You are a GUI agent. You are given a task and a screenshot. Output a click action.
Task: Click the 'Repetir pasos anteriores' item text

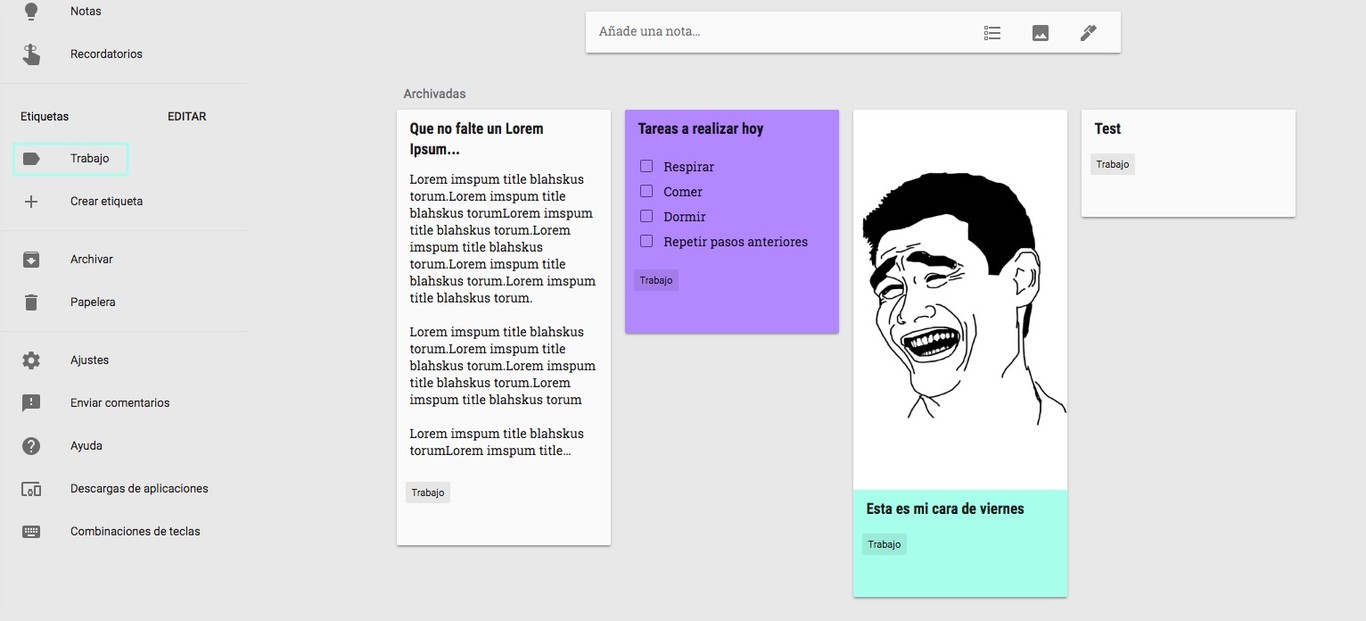tap(736, 242)
